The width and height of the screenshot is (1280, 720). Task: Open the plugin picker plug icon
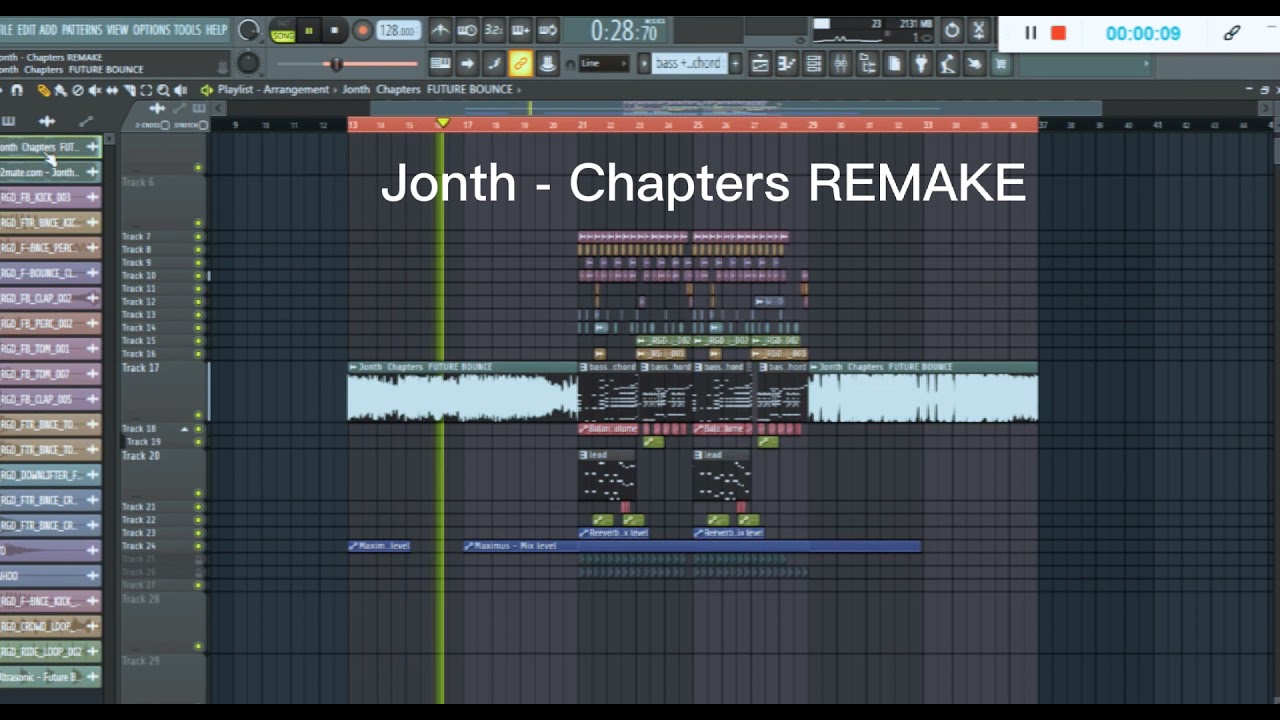click(x=921, y=64)
